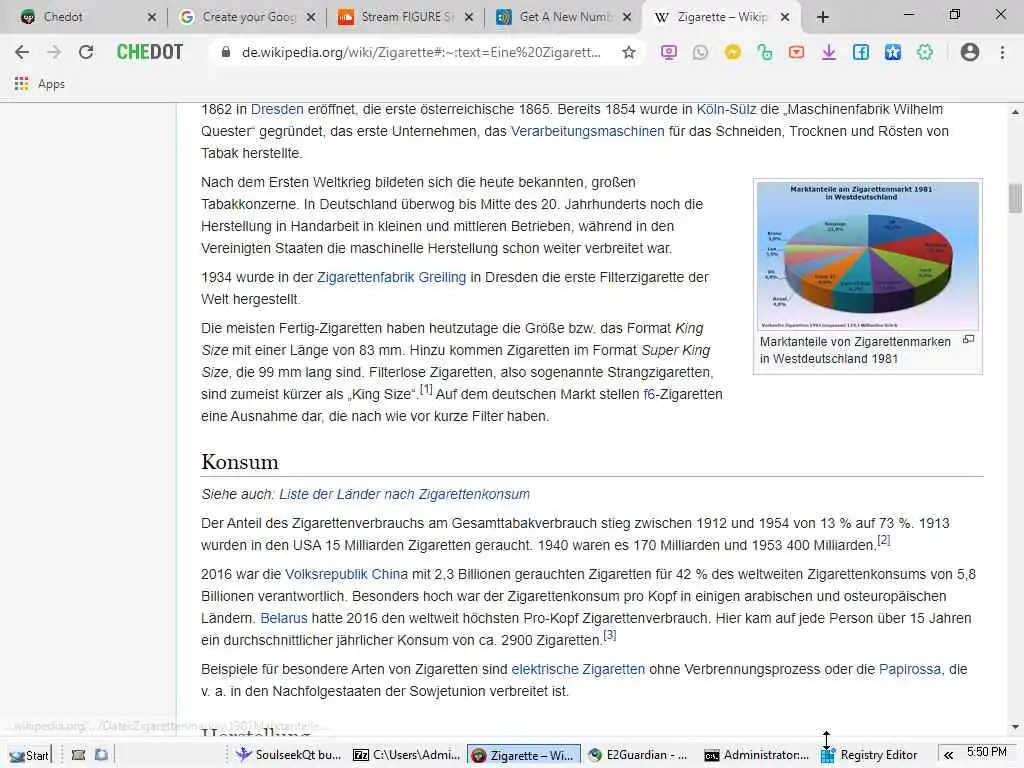Open the yellow messenger extension icon

tap(732, 52)
